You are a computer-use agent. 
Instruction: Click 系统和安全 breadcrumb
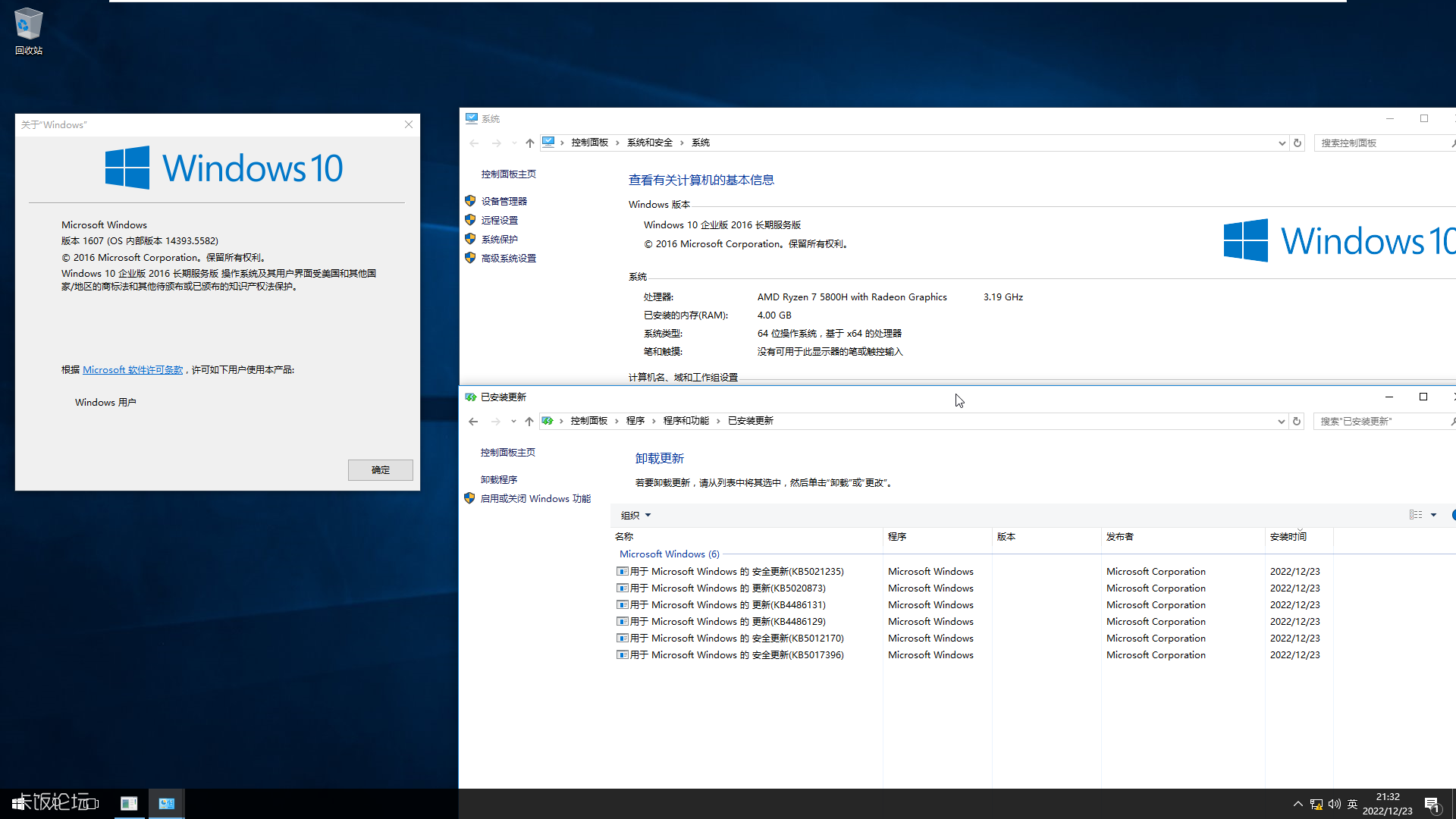(650, 143)
